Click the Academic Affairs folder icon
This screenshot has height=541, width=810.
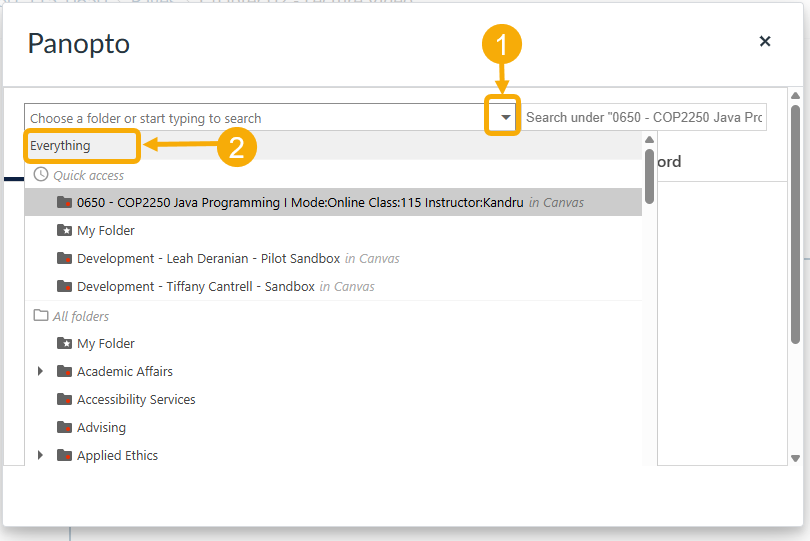tap(65, 371)
